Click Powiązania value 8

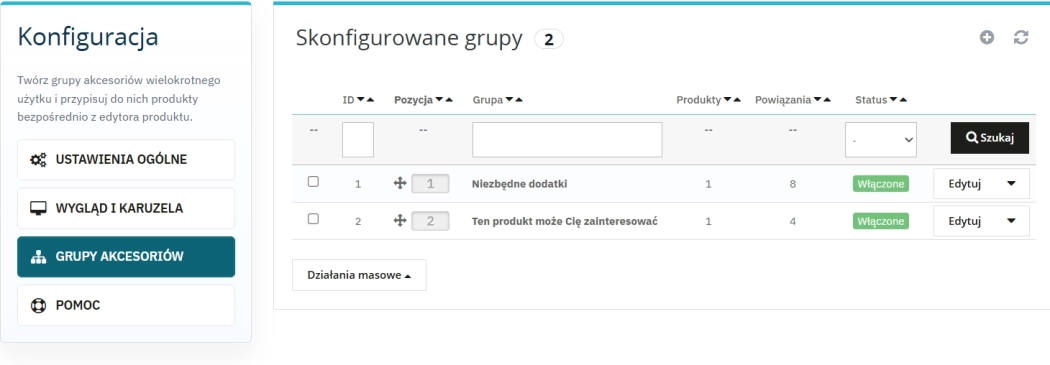coord(793,184)
